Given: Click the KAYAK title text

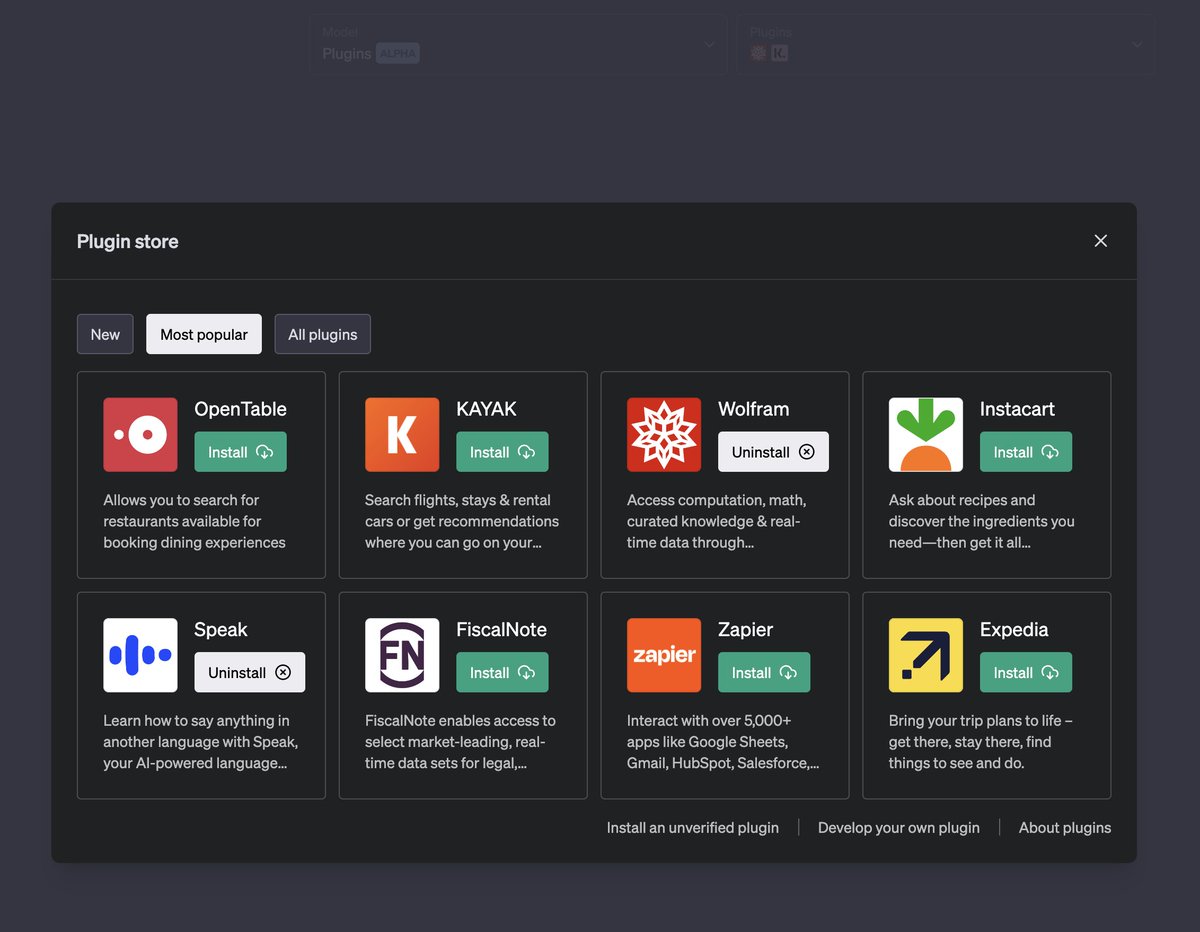Looking at the screenshot, I should [486, 409].
